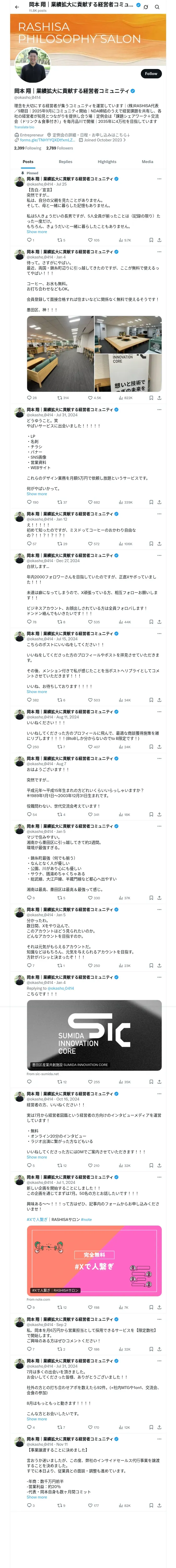Switch to the Replies tab
This screenshot has width=176, height=1568.
tap(65, 162)
